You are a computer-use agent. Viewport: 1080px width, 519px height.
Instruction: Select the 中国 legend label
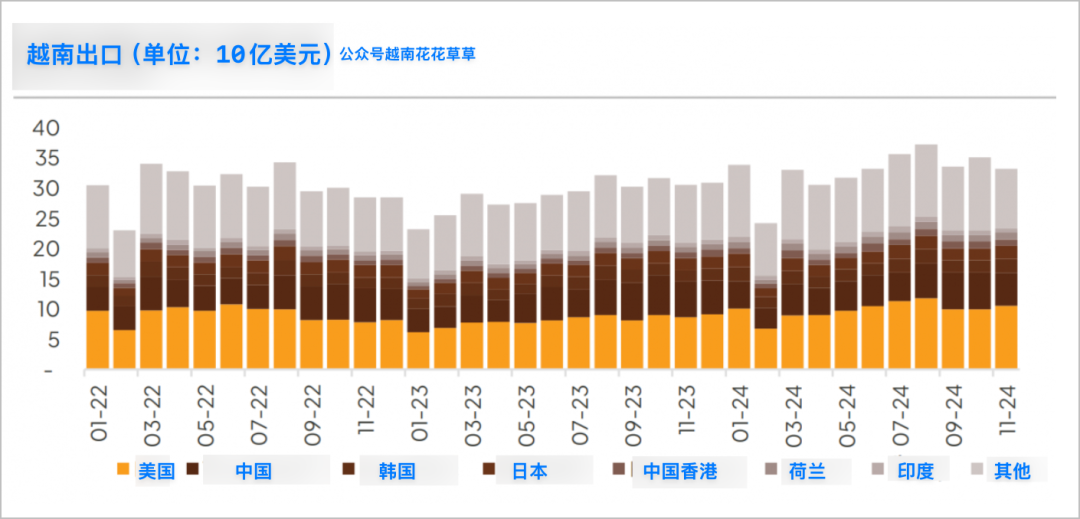pos(253,471)
